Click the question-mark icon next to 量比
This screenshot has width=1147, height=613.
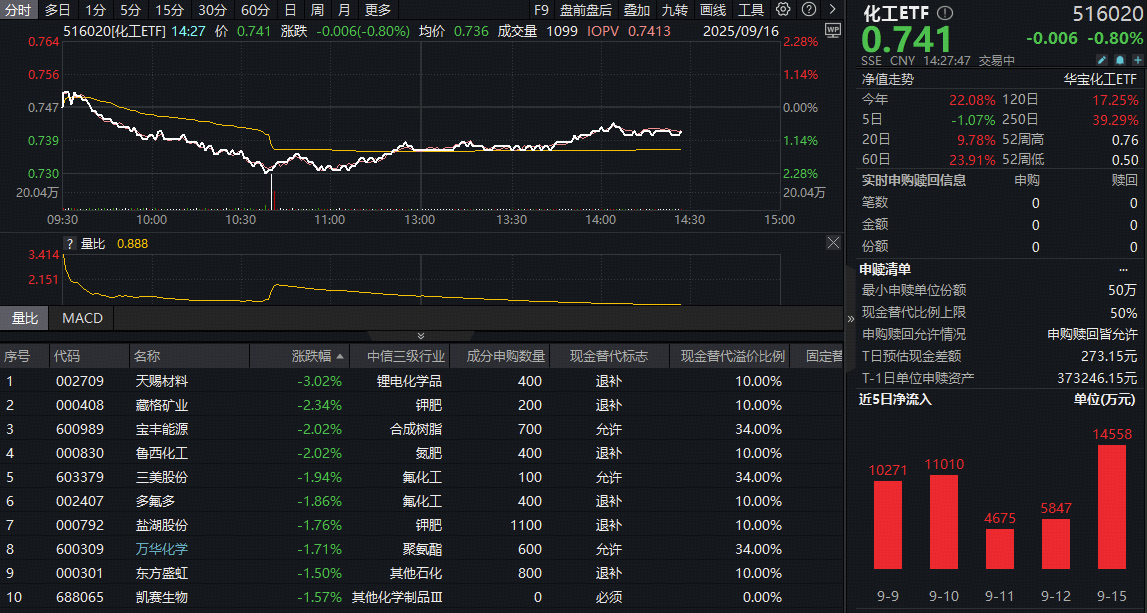(68, 243)
